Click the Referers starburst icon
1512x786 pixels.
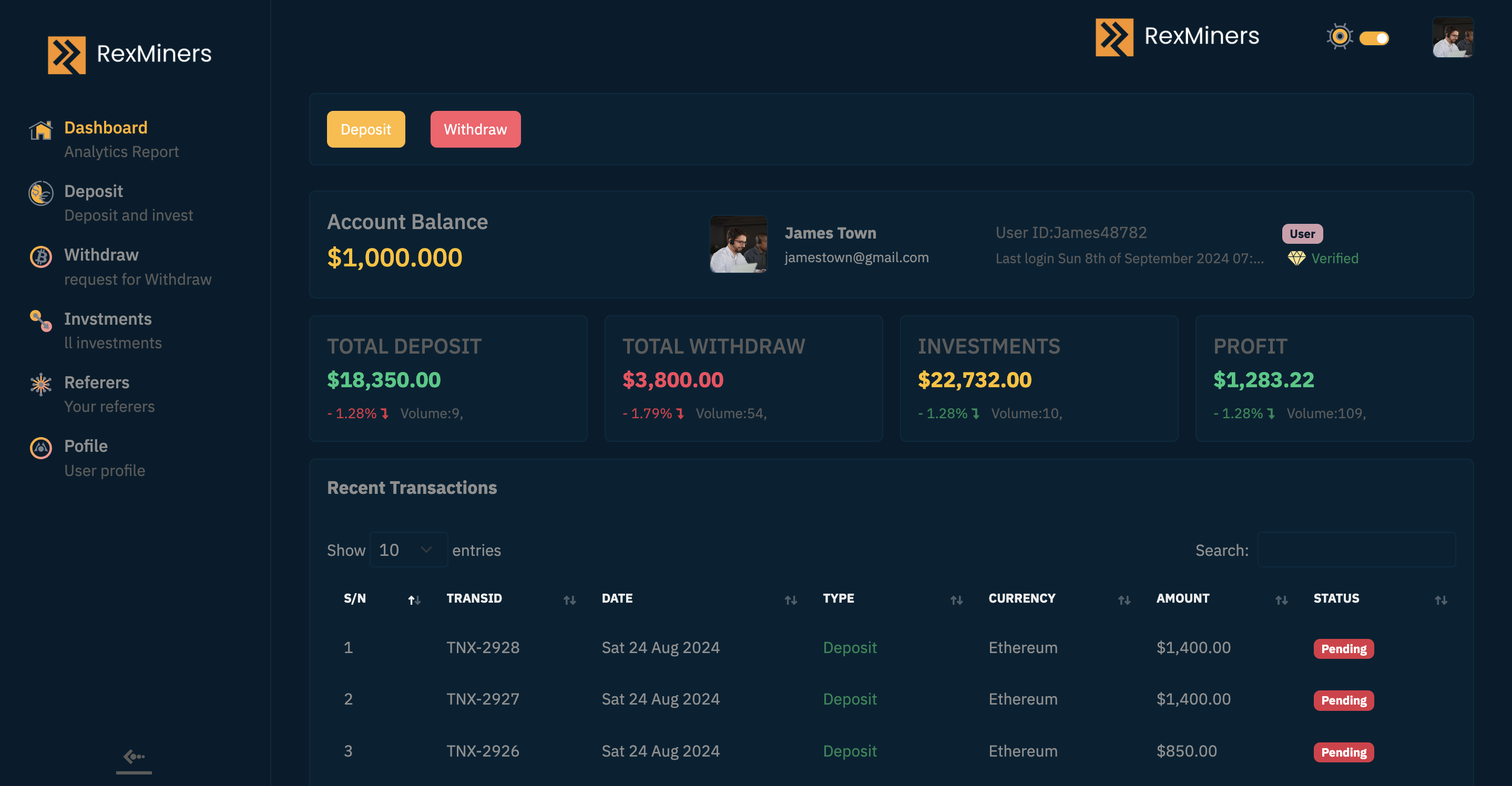[40, 384]
